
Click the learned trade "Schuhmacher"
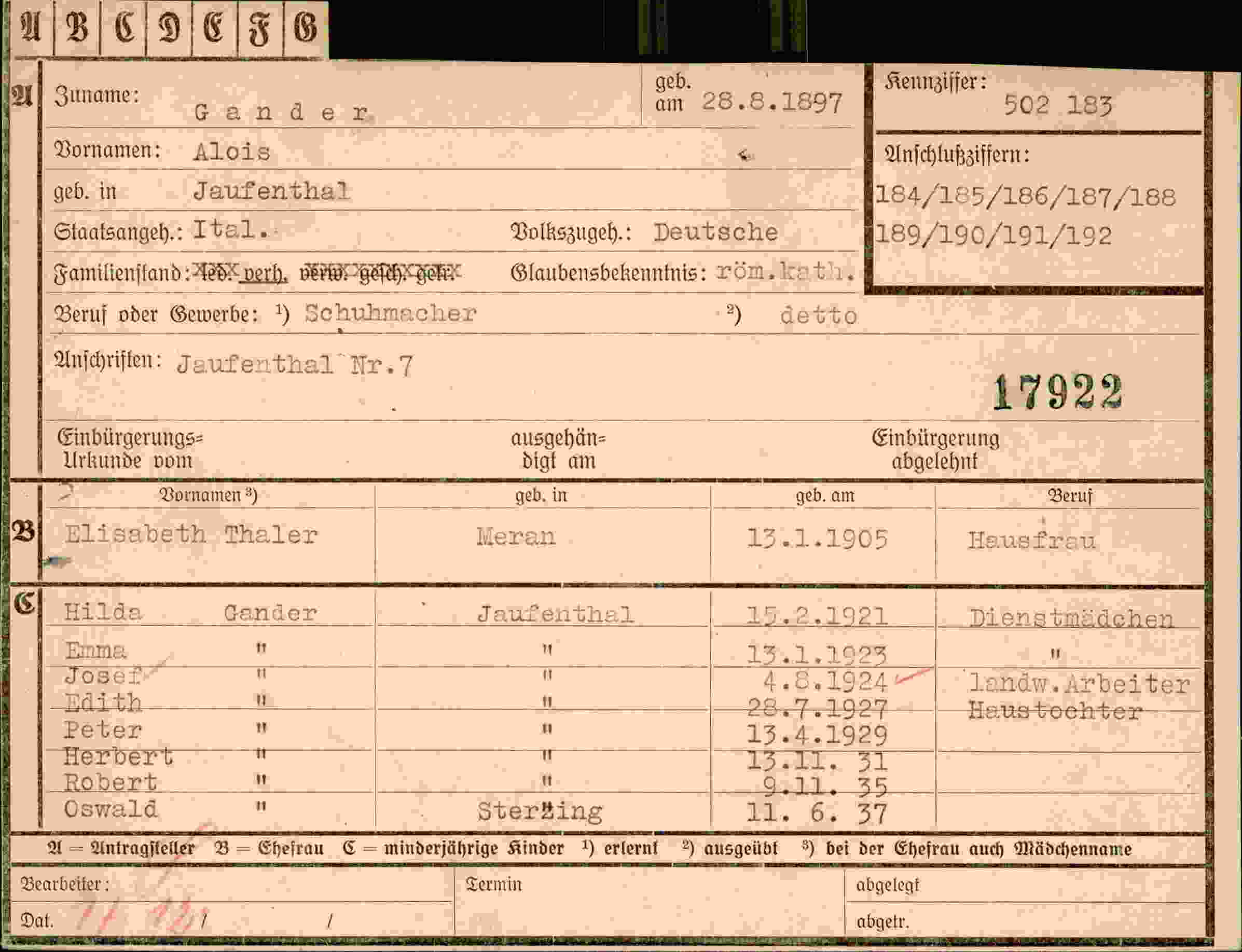[390, 313]
